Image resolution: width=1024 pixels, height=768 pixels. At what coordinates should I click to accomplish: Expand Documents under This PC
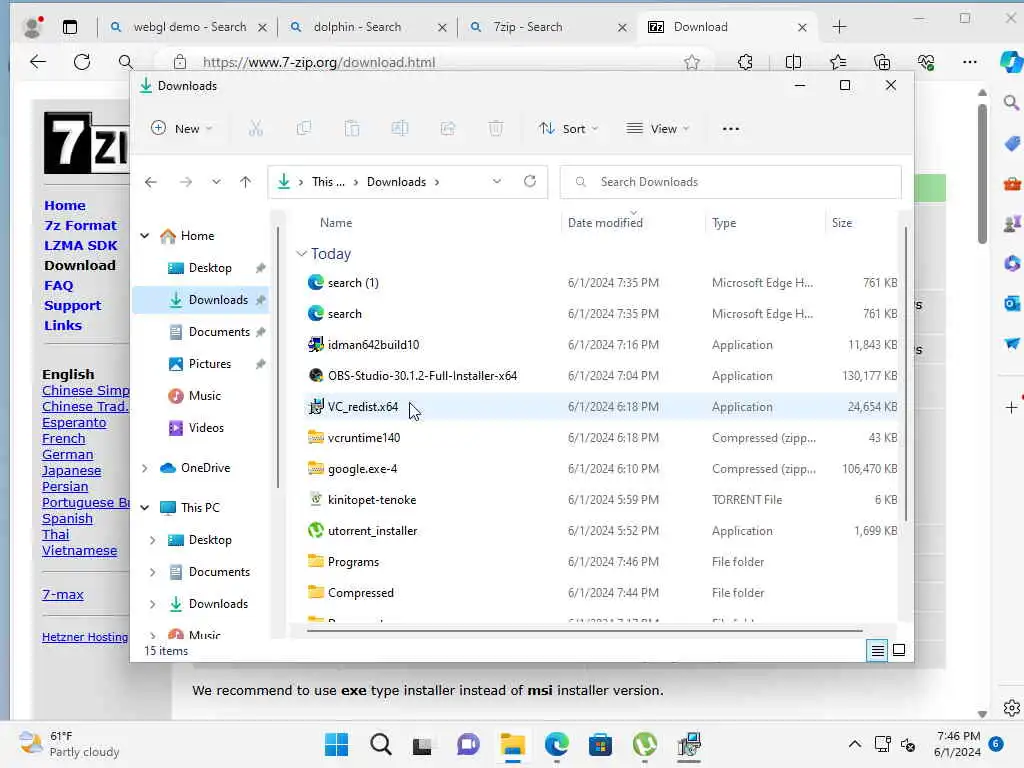tap(152, 572)
